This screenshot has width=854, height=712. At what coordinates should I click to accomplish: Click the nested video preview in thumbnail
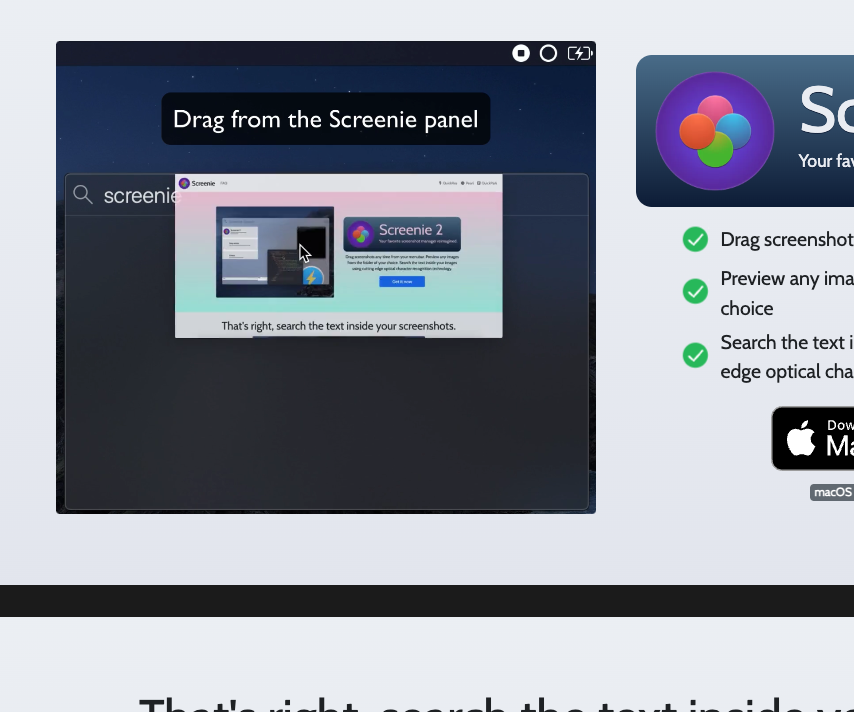(275, 252)
